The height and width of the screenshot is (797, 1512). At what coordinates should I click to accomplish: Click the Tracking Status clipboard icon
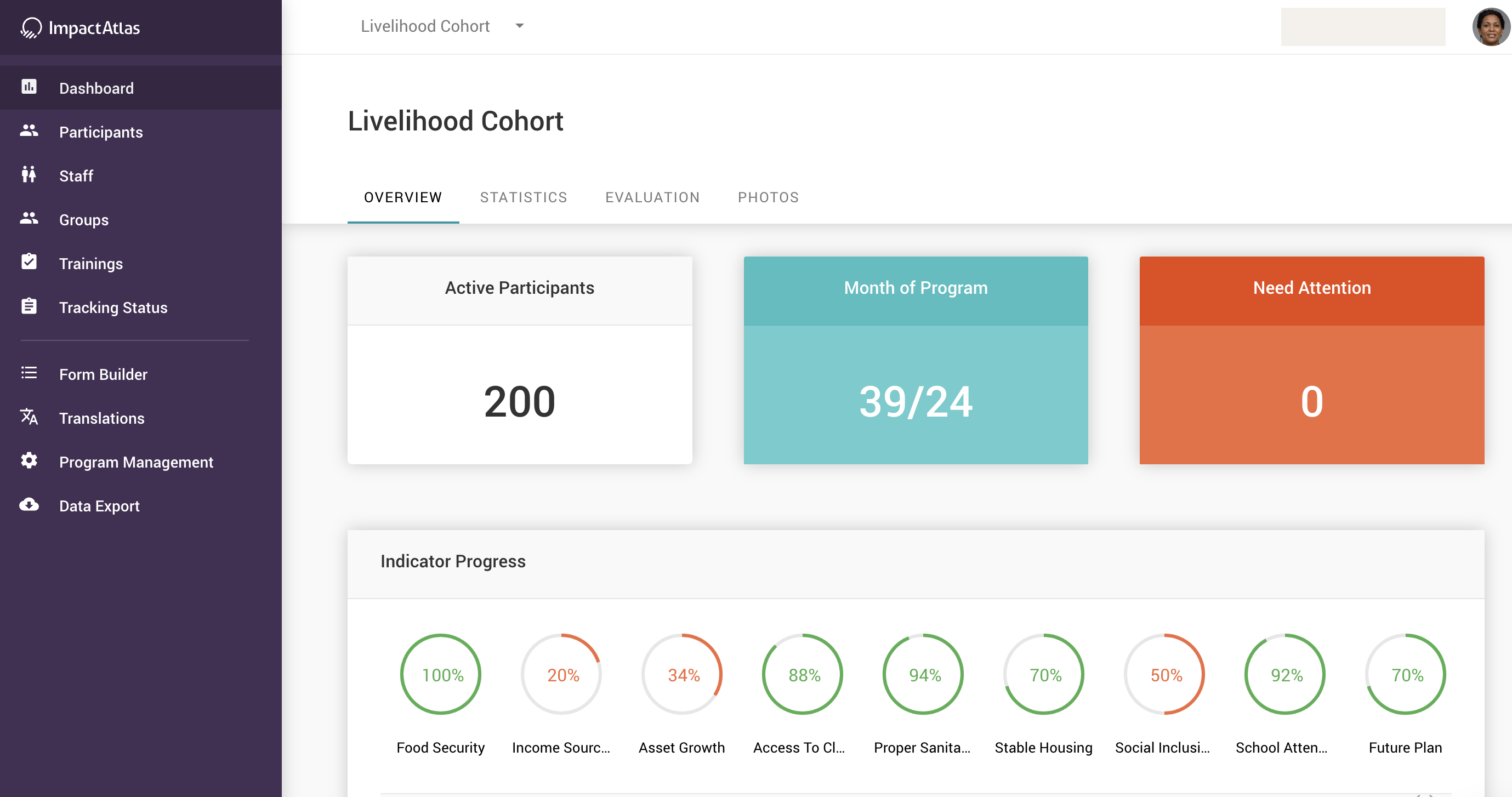point(29,306)
